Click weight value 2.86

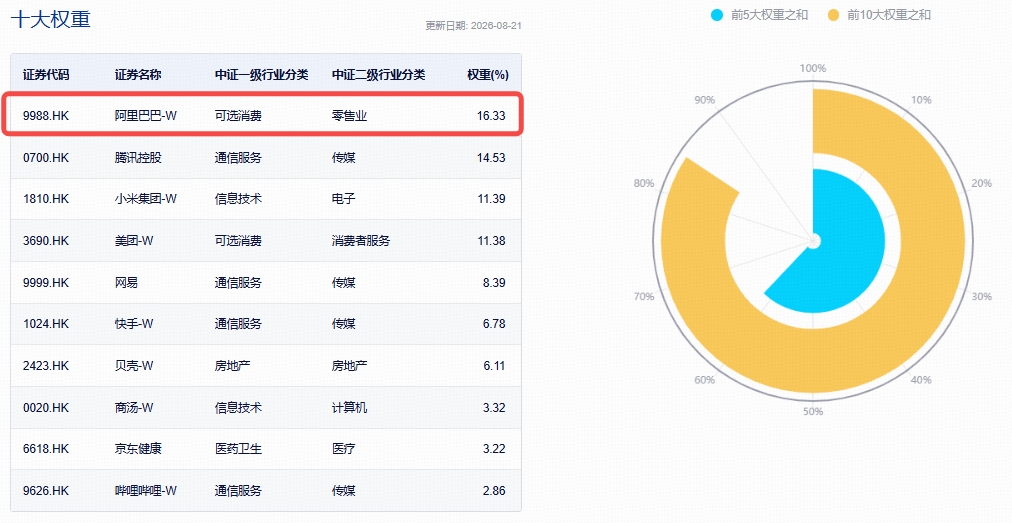[494, 491]
